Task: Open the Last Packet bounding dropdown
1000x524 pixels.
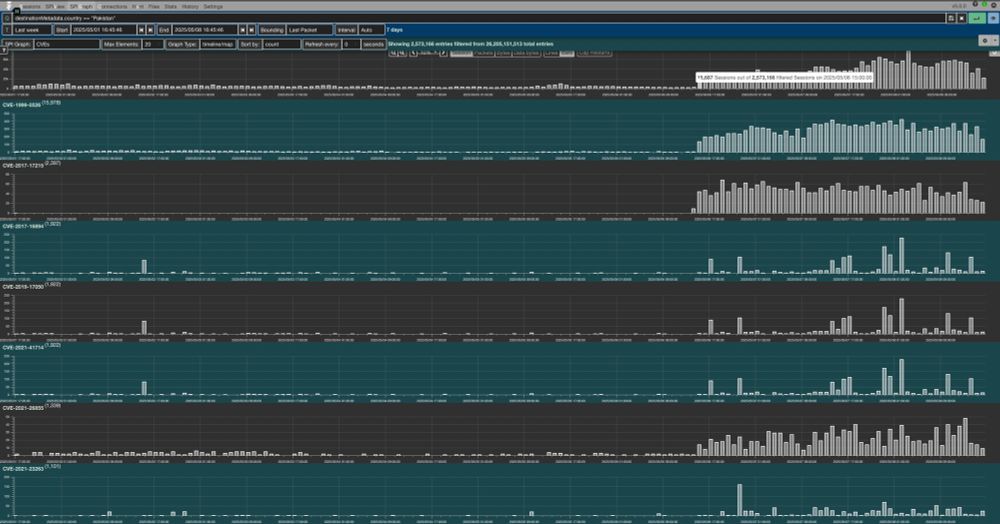Action: 309,30
